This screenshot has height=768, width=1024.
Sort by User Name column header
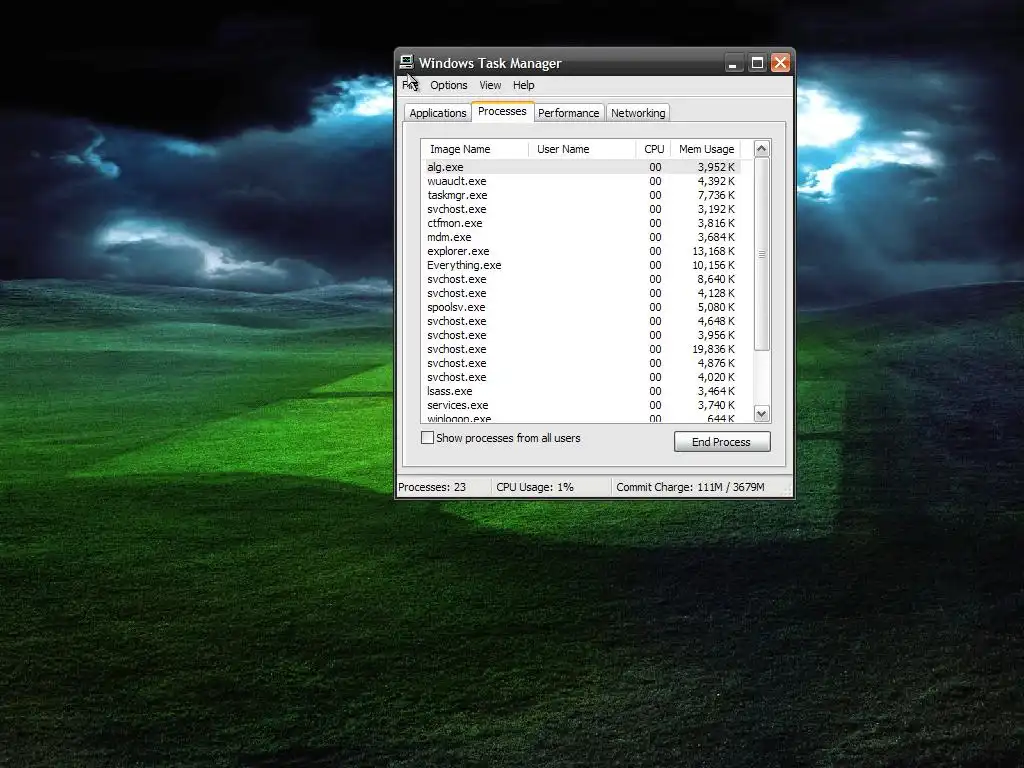point(582,149)
